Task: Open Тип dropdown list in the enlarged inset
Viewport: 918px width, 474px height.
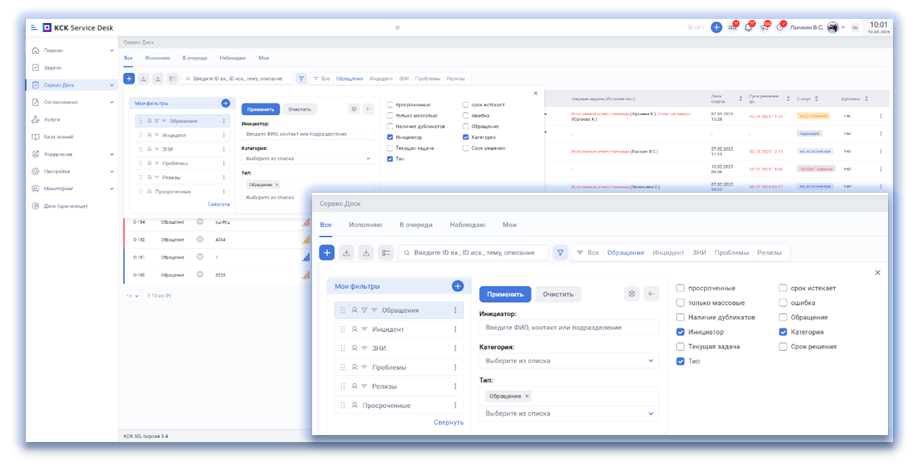Action: (568, 413)
